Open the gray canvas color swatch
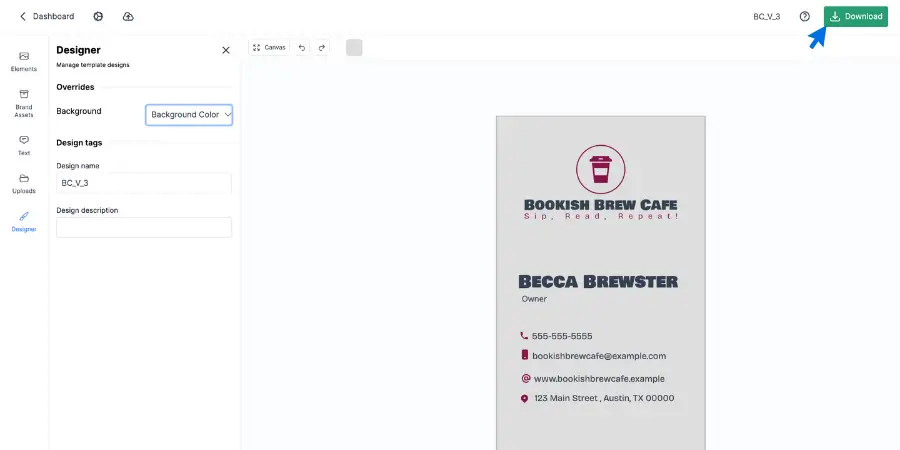The image size is (900, 450). tap(354, 48)
